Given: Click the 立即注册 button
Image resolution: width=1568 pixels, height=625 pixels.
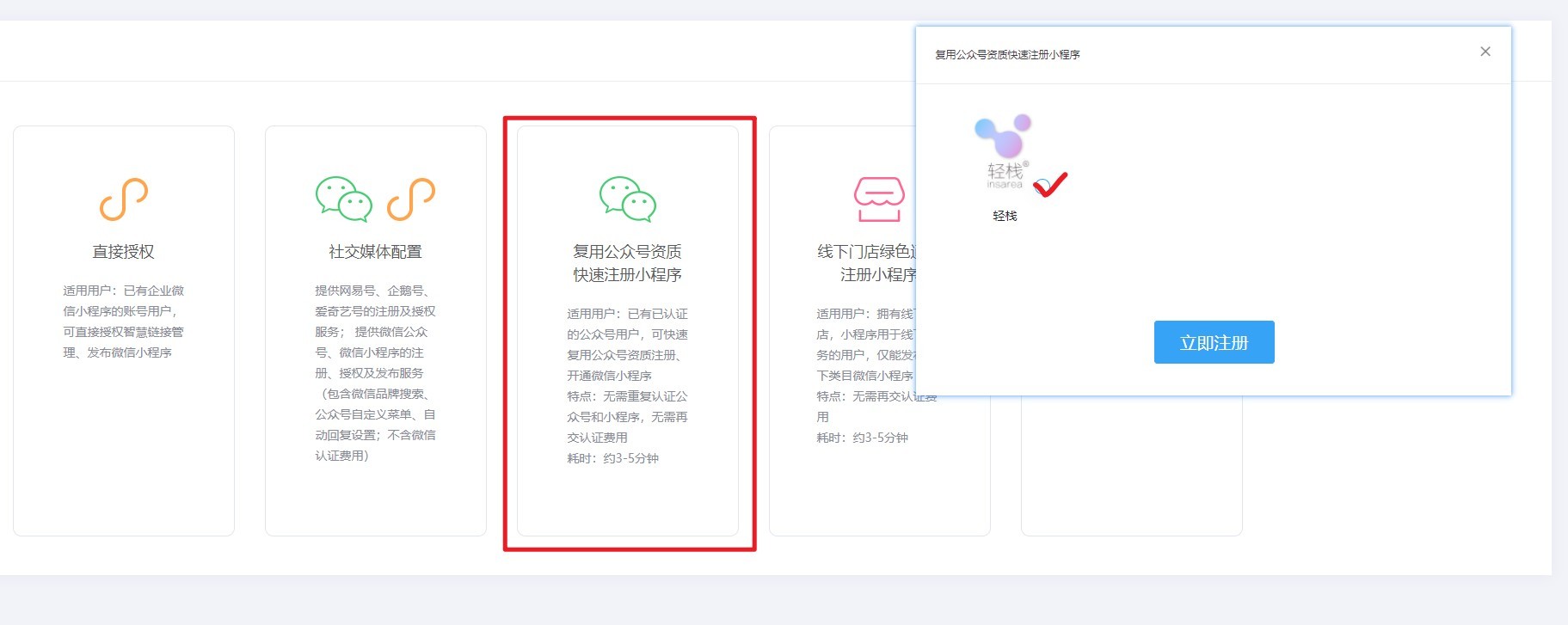Looking at the screenshot, I should 1214,342.
